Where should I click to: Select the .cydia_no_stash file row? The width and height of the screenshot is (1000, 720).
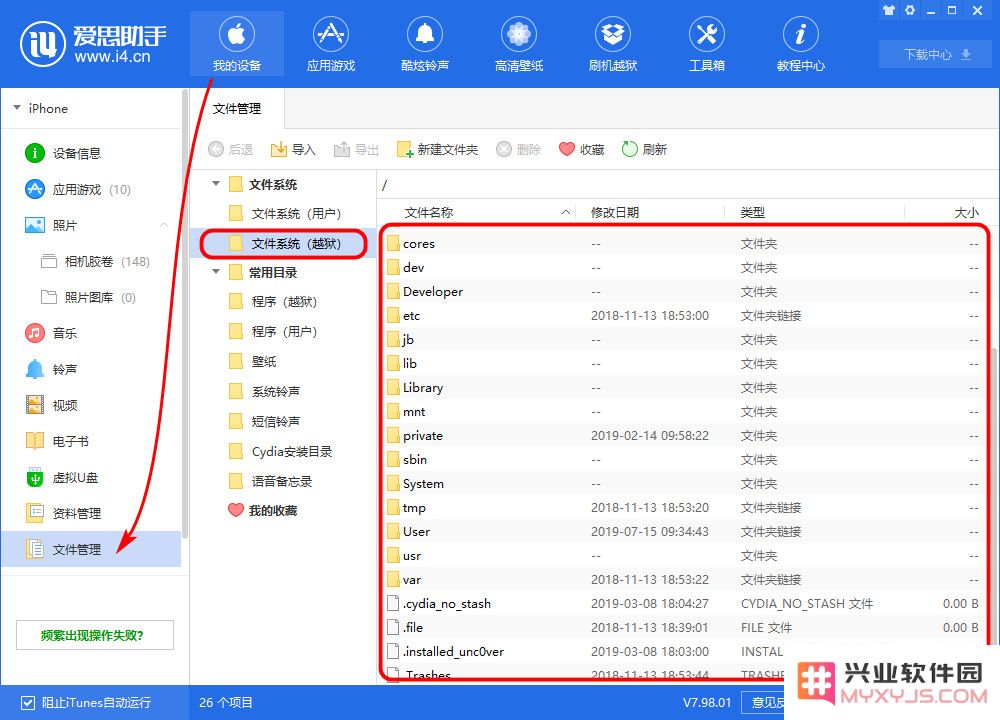(684, 603)
